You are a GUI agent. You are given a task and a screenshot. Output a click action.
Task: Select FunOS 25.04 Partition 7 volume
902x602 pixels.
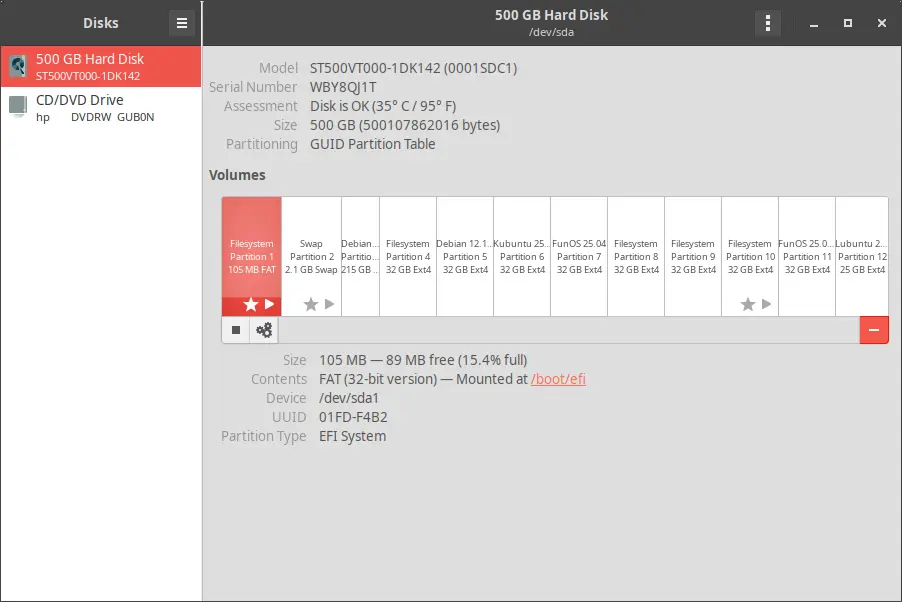(x=579, y=256)
